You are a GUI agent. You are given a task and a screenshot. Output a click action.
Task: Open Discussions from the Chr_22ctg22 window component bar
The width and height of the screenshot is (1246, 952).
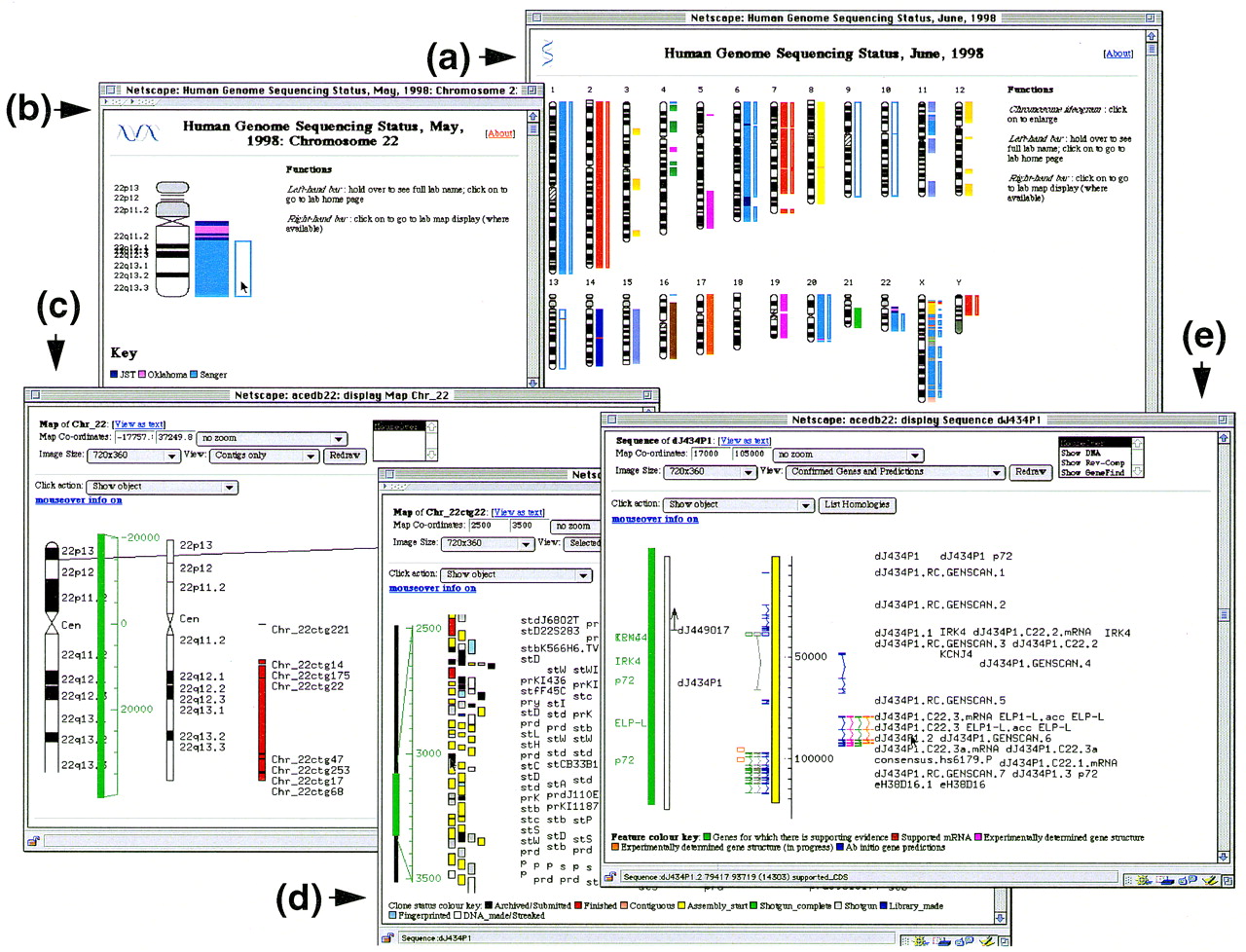click(x=962, y=940)
